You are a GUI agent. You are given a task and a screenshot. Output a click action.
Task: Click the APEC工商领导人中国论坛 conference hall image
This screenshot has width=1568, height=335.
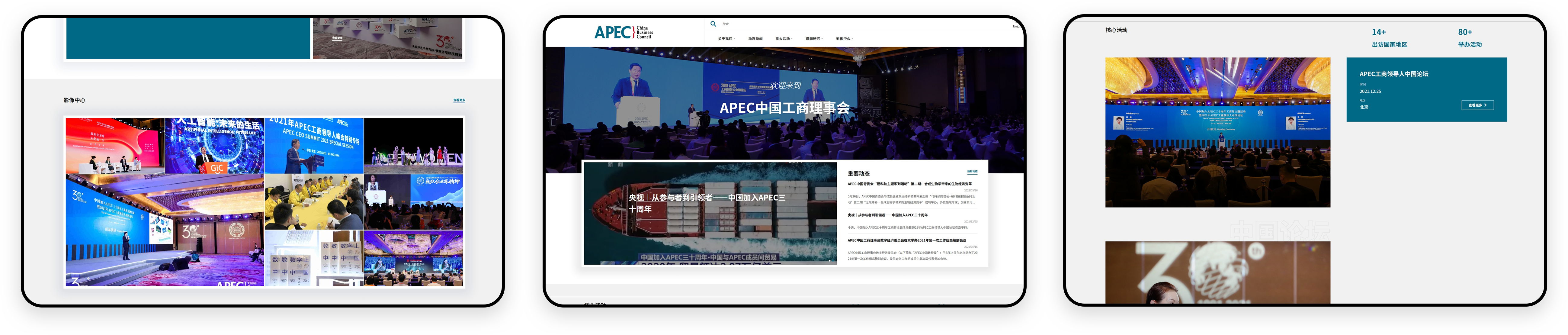tap(1217, 133)
